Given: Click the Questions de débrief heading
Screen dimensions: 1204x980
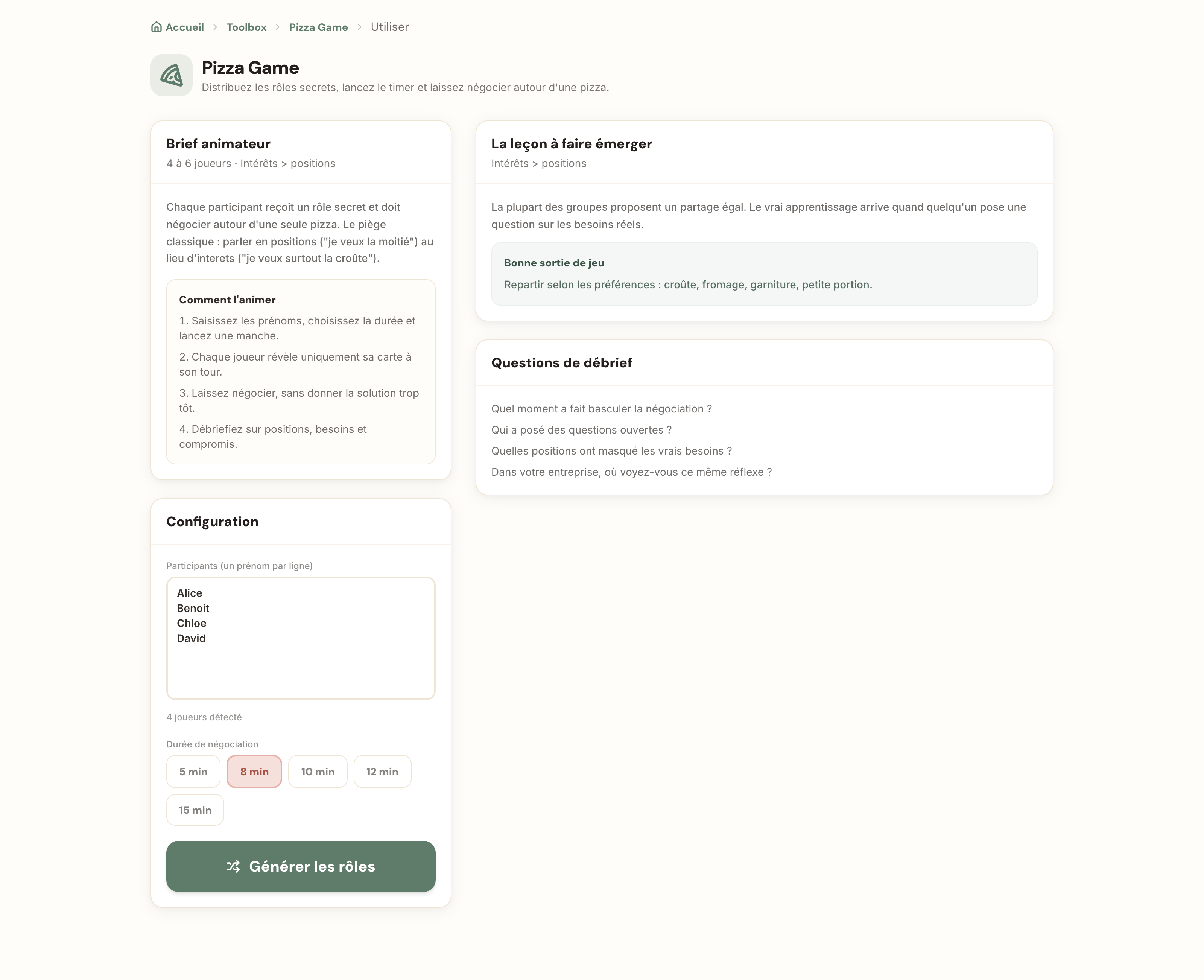Looking at the screenshot, I should click(x=562, y=362).
